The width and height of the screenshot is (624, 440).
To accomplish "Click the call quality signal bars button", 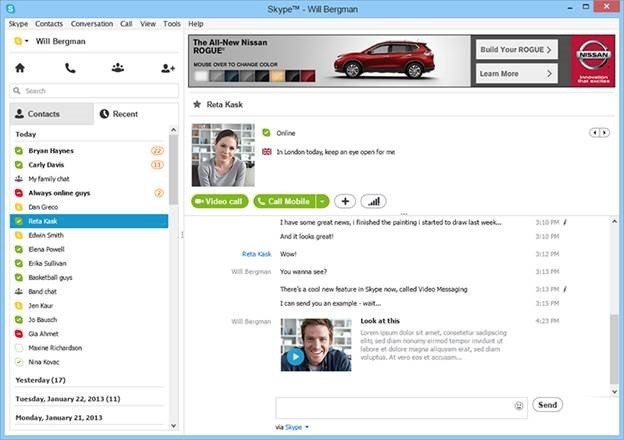I will click(373, 201).
